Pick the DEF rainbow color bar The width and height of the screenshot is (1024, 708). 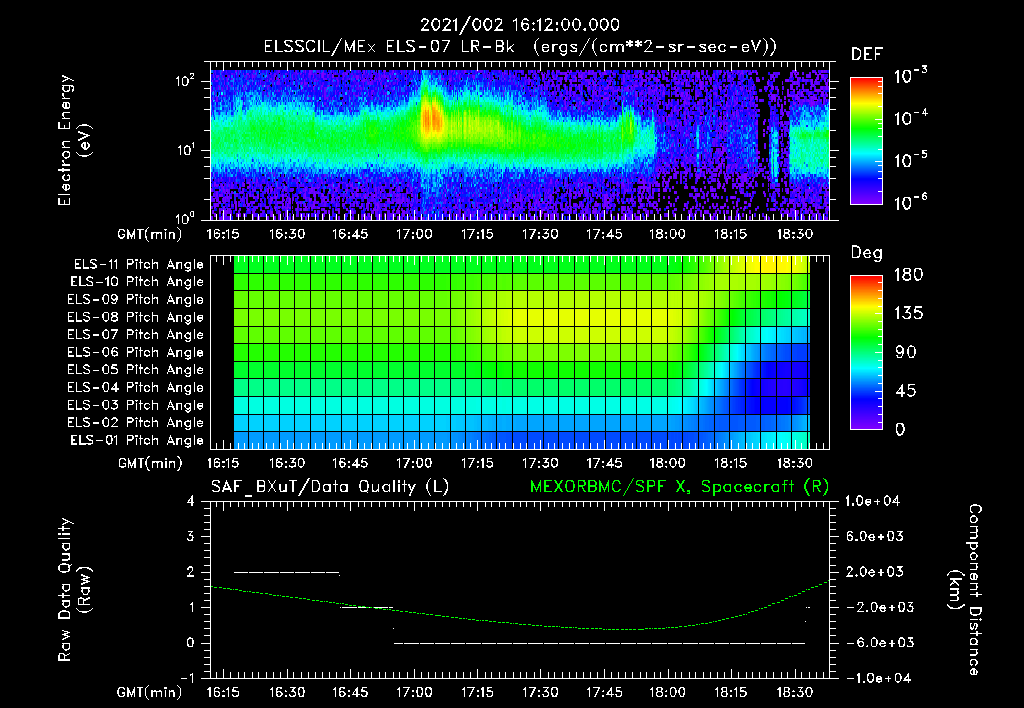point(866,140)
